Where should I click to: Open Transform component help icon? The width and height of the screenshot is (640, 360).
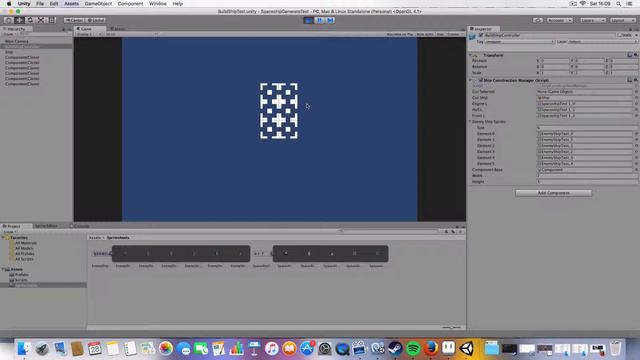(x=630, y=55)
